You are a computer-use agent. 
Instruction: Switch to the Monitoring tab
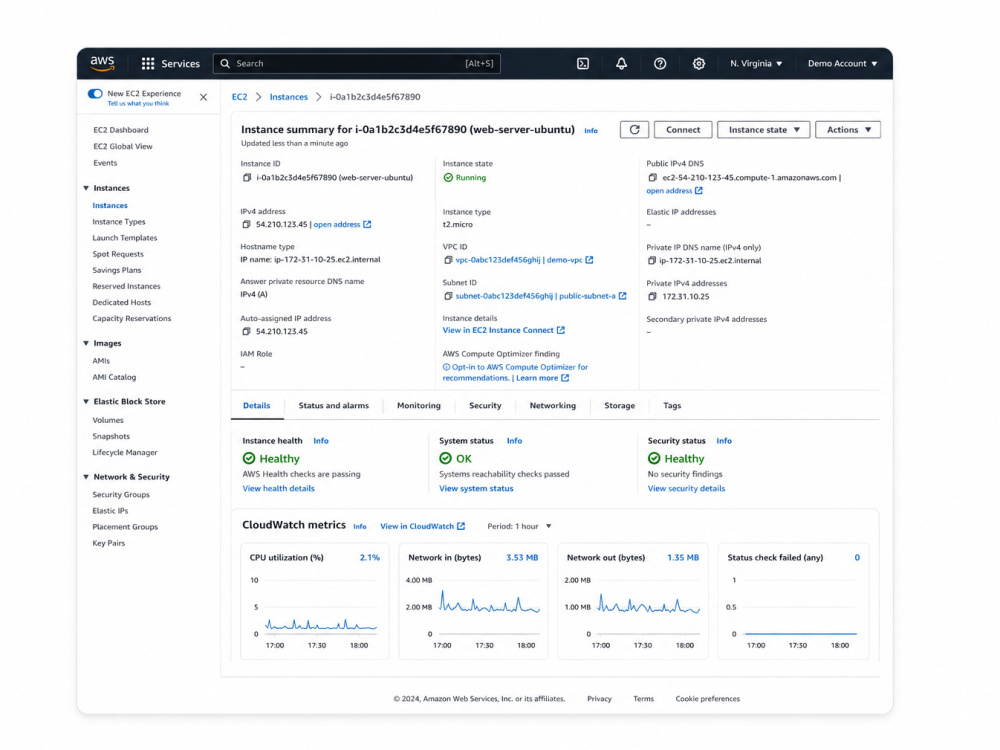pyautogui.click(x=418, y=406)
